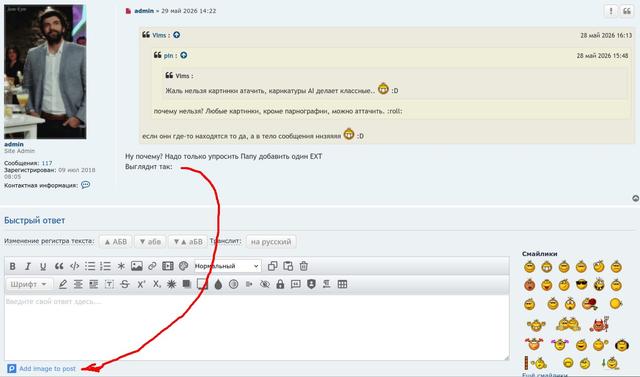Insert a URL link
Screen dimensions: 640x377
coord(152,266)
